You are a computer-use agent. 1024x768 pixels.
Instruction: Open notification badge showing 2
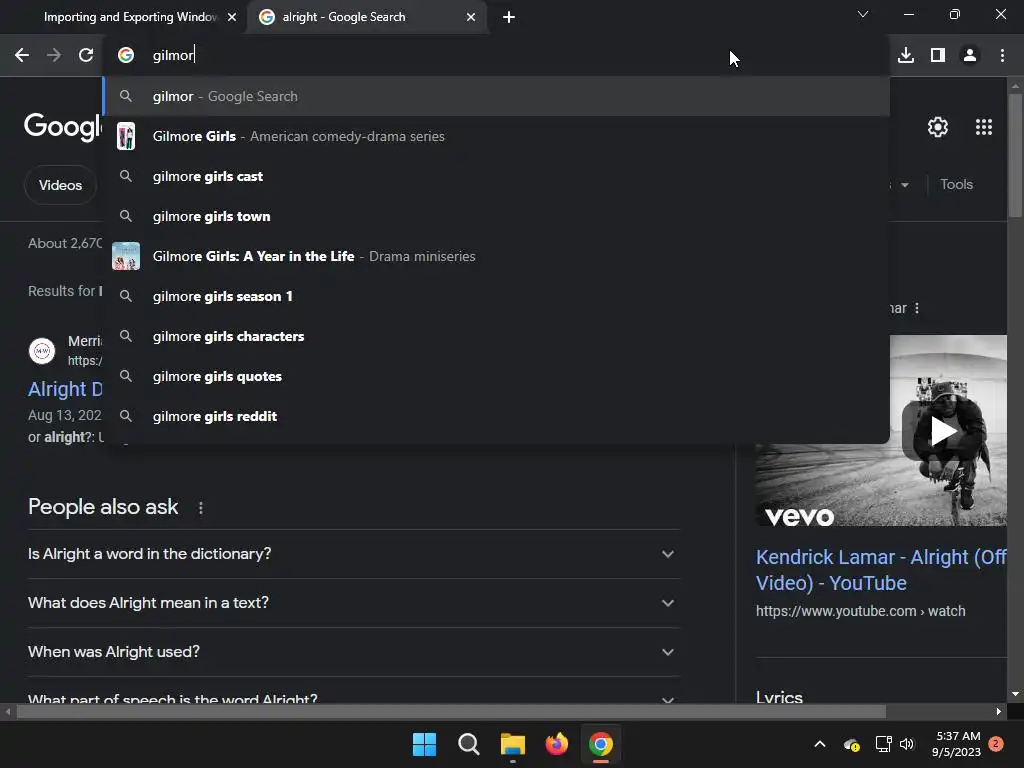tap(996, 744)
